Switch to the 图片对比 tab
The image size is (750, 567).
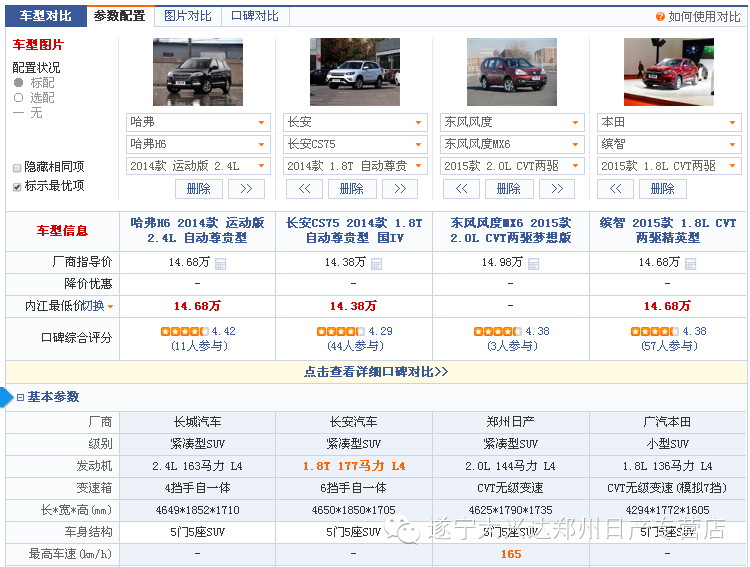tap(188, 16)
